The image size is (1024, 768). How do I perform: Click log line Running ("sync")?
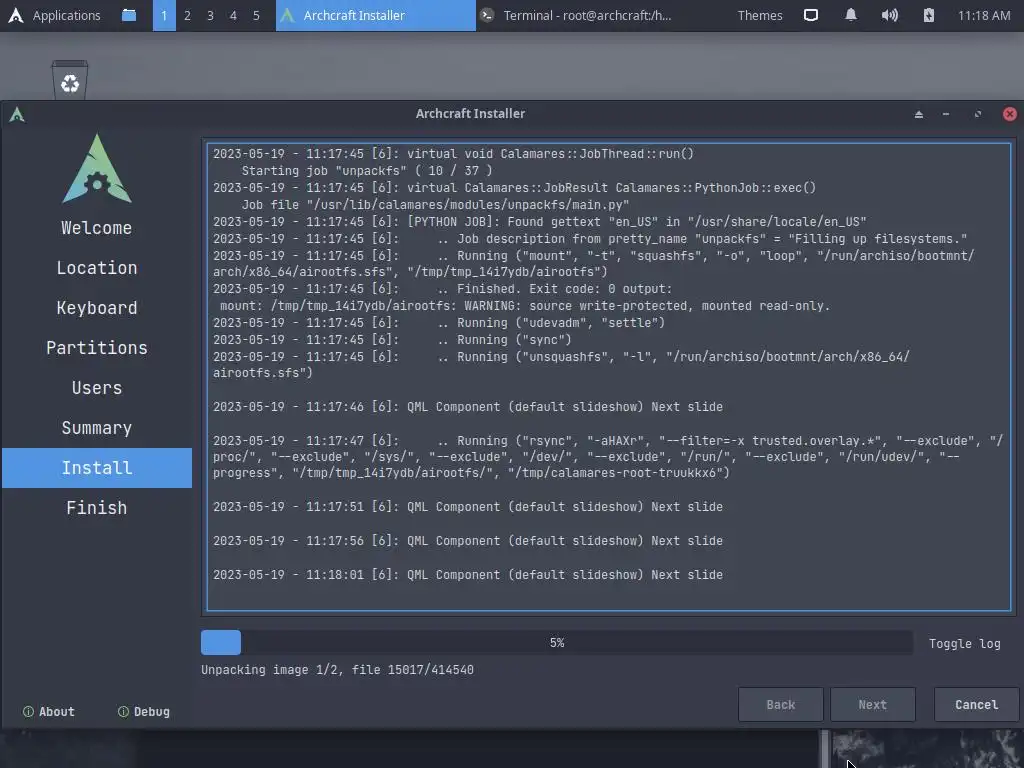392,340
